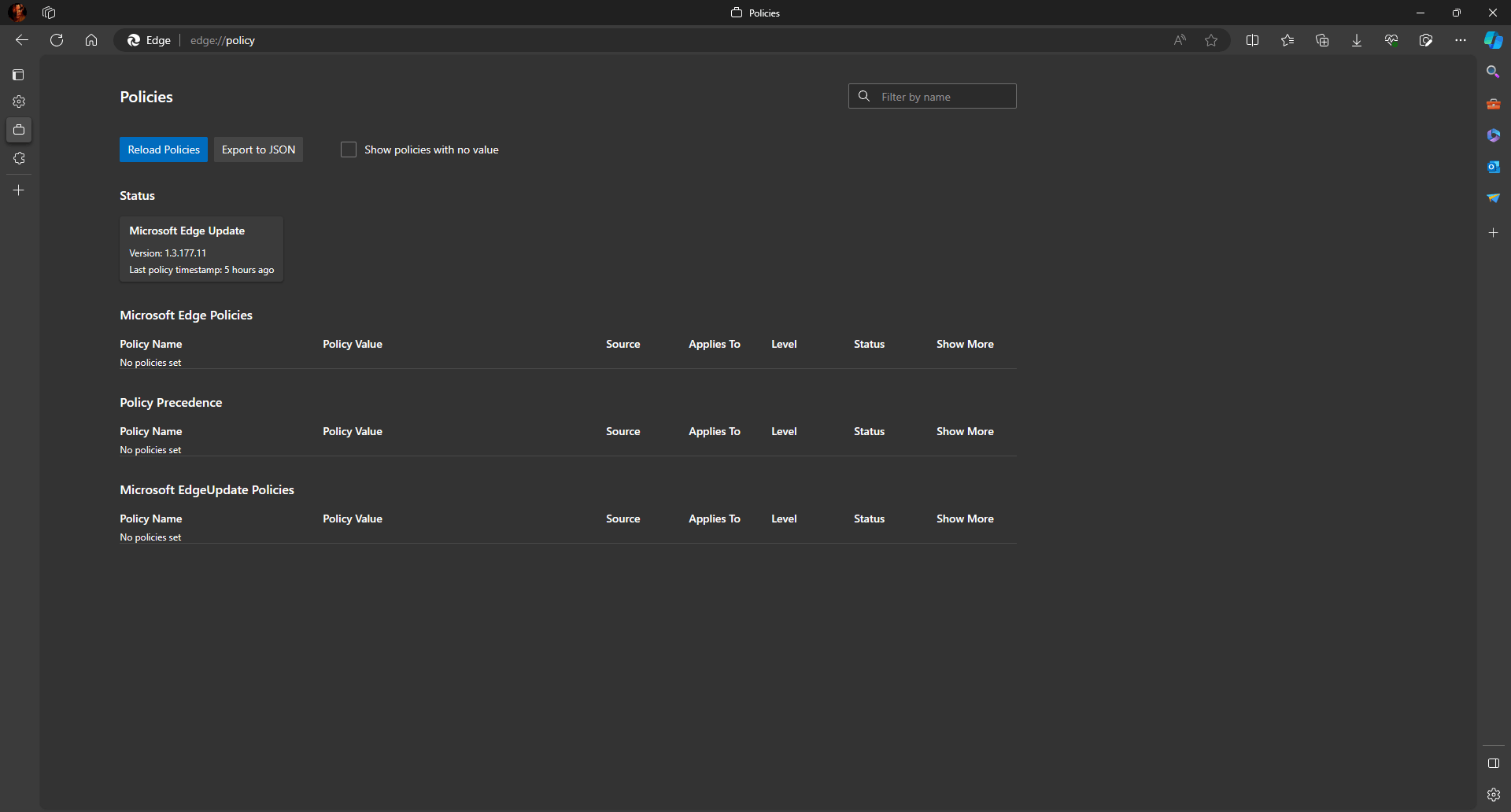Go to the Home page
The height and width of the screenshot is (812, 1511).
[x=91, y=40]
